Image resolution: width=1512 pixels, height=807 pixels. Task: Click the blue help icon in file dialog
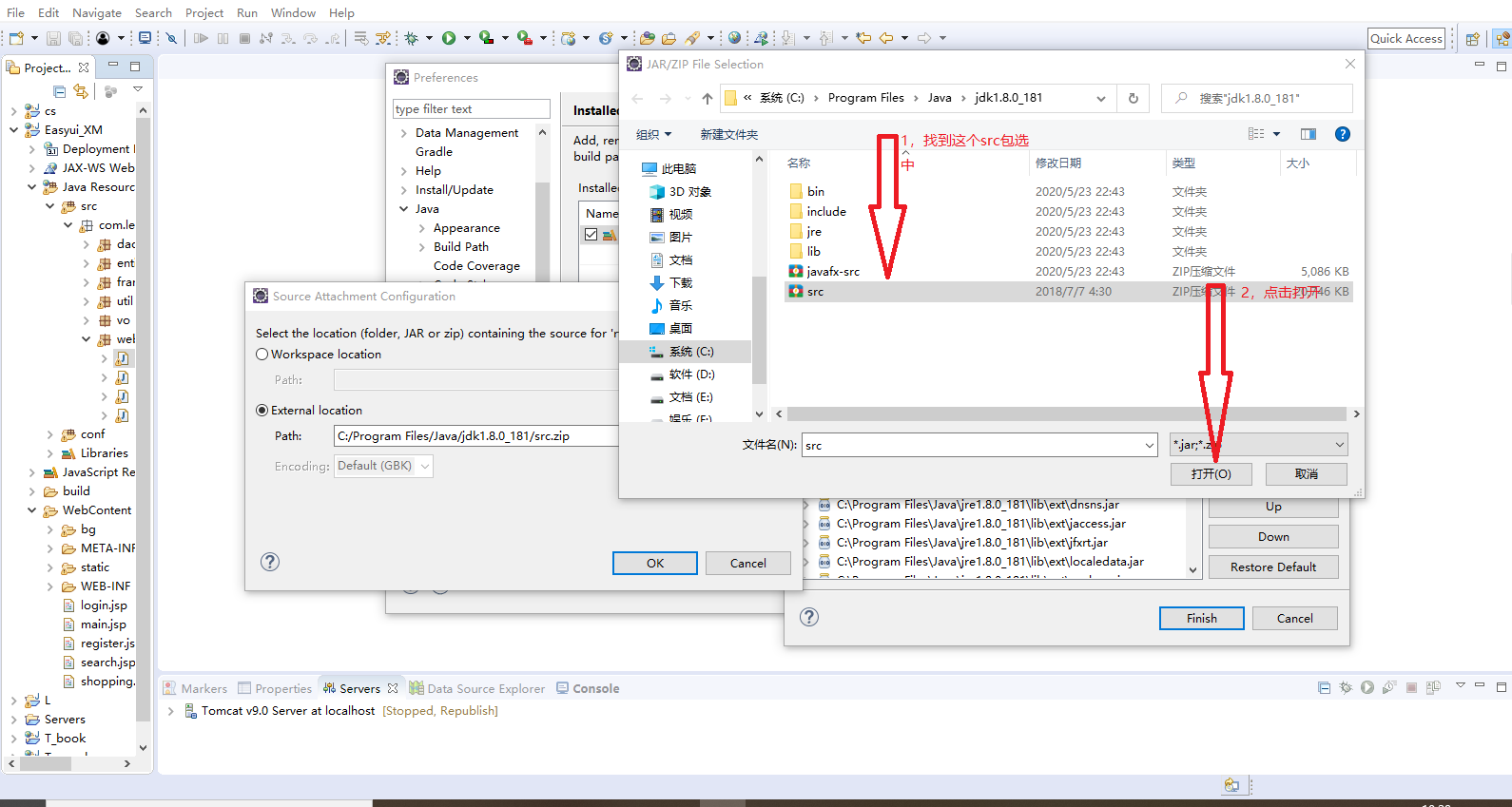click(x=1342, y=134)
